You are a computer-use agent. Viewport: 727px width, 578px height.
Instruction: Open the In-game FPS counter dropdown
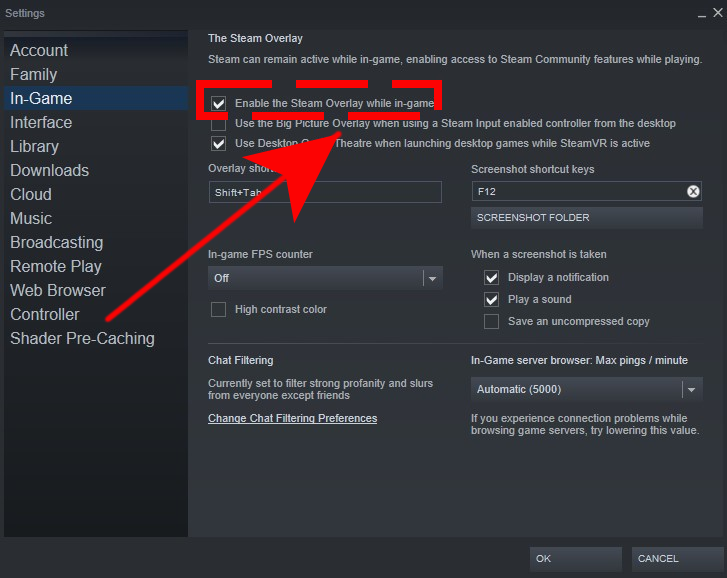click(325, 278)
